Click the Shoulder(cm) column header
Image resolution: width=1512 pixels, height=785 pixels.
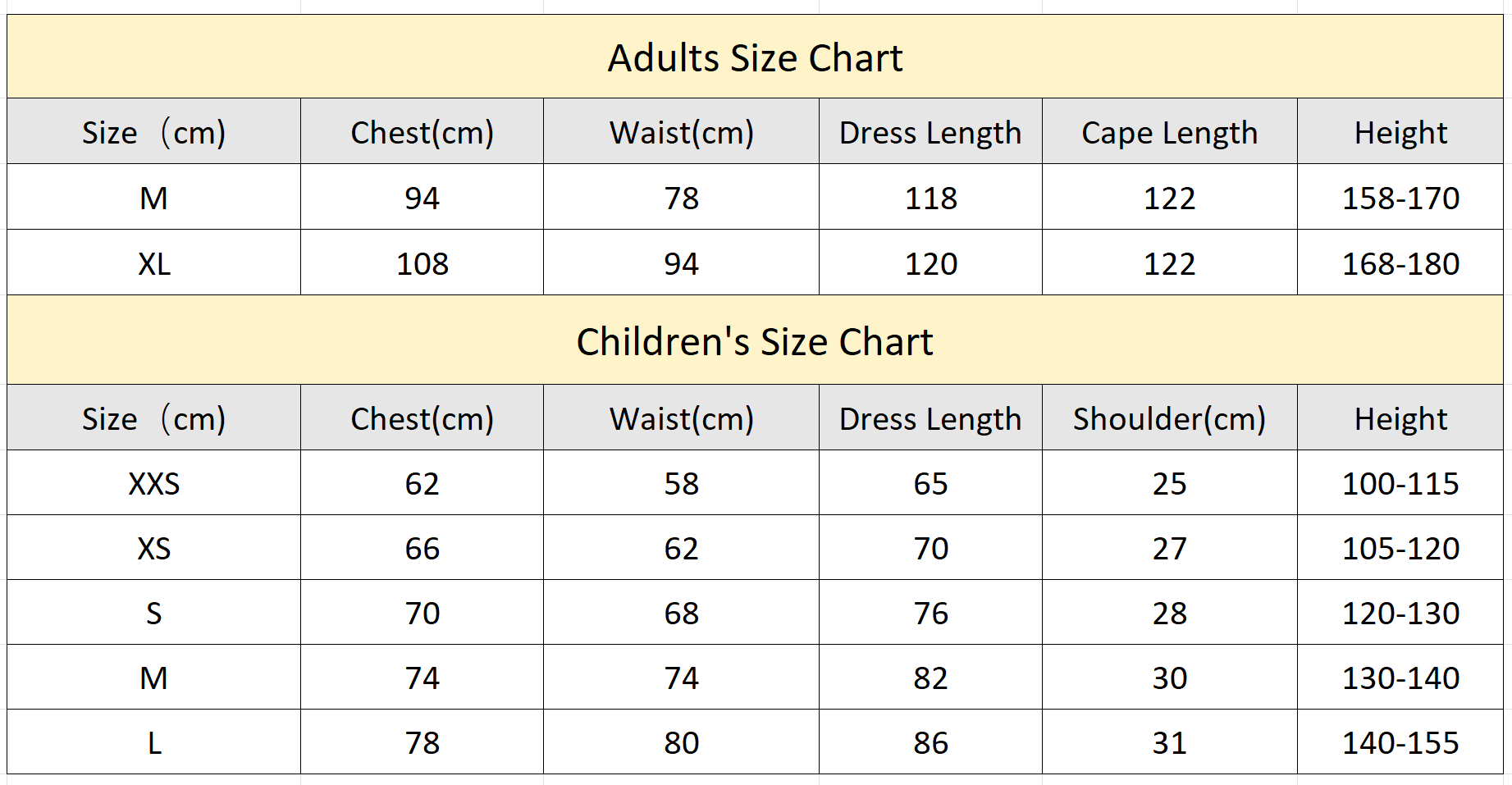pos(1169,418)
